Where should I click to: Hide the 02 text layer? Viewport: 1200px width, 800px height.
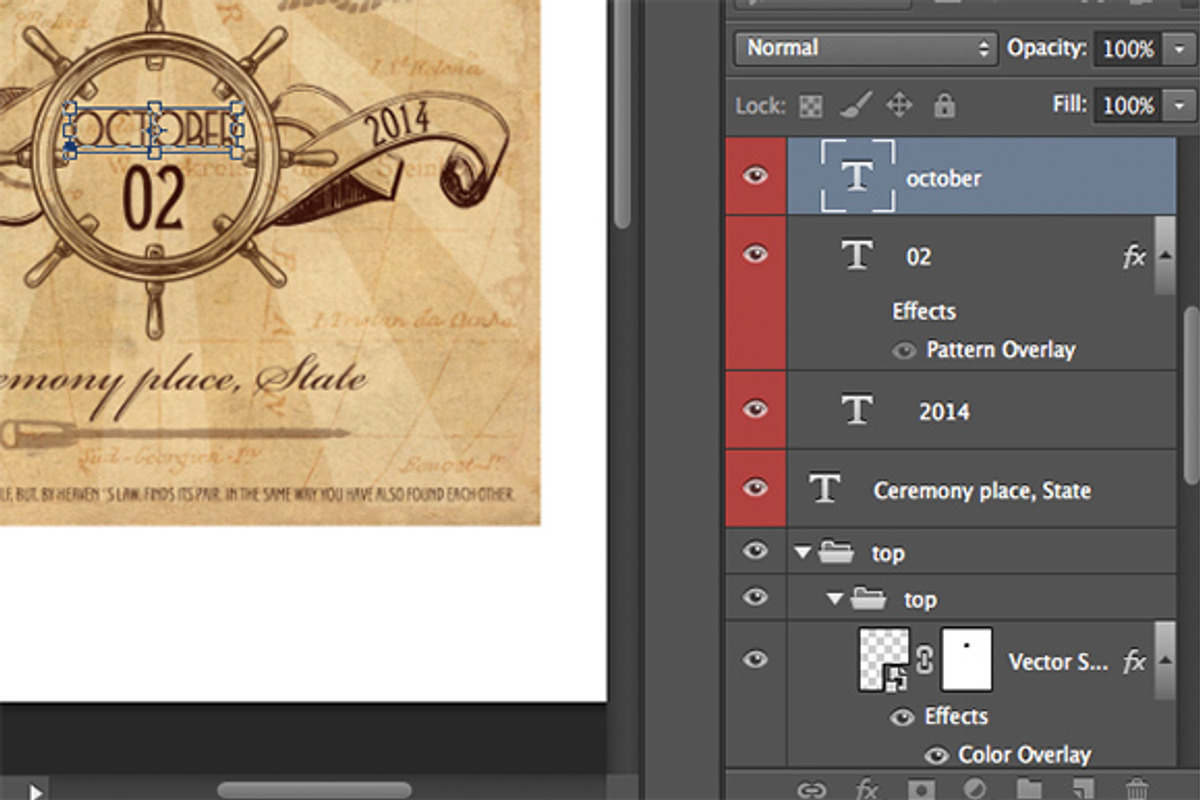[755, 254]
